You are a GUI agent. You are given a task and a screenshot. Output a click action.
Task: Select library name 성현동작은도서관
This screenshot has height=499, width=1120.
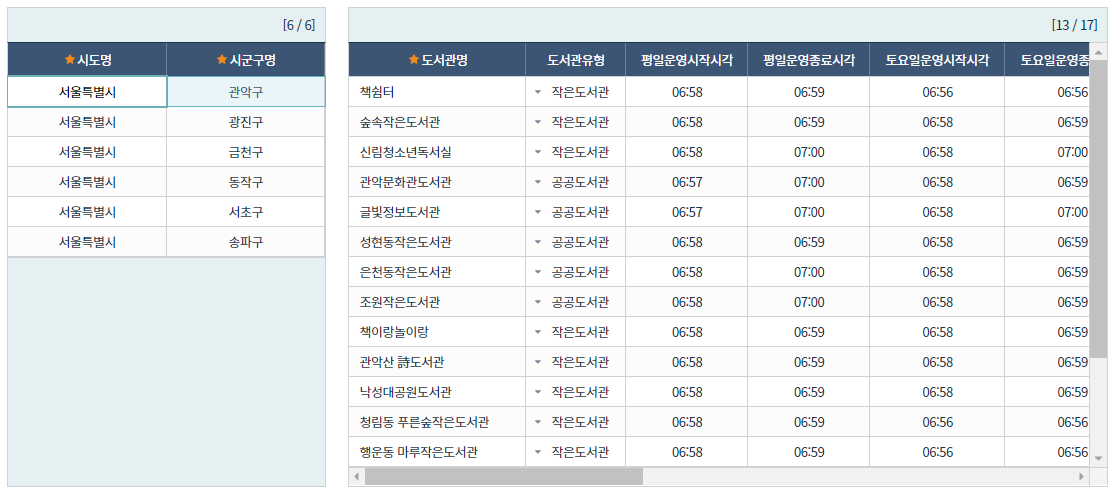point(437,242)
